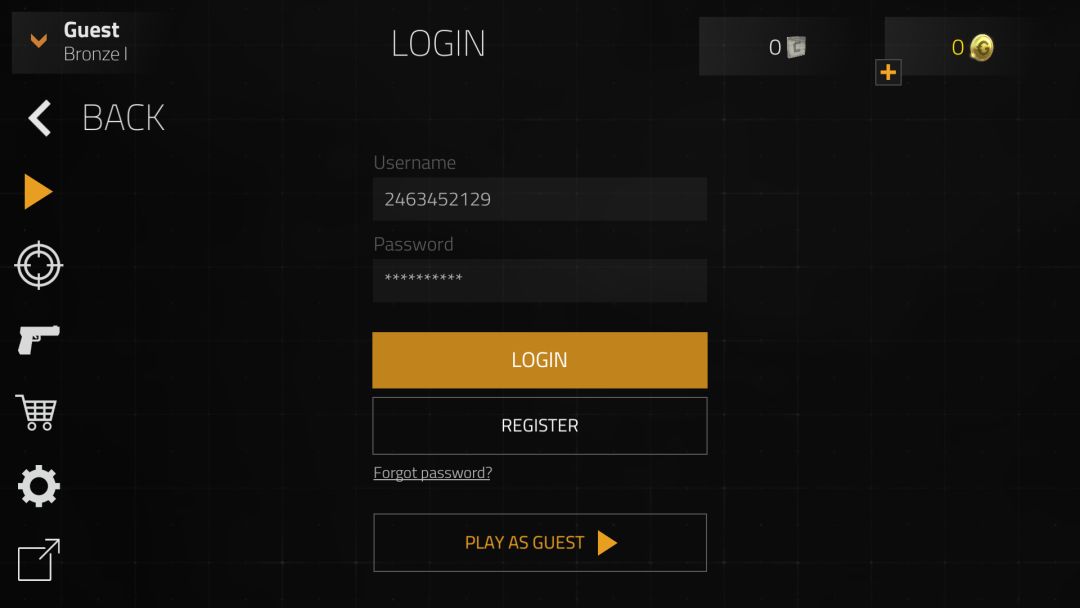
Task: Click PLAY AS GUEST button
Action: [x=539, y=543]
